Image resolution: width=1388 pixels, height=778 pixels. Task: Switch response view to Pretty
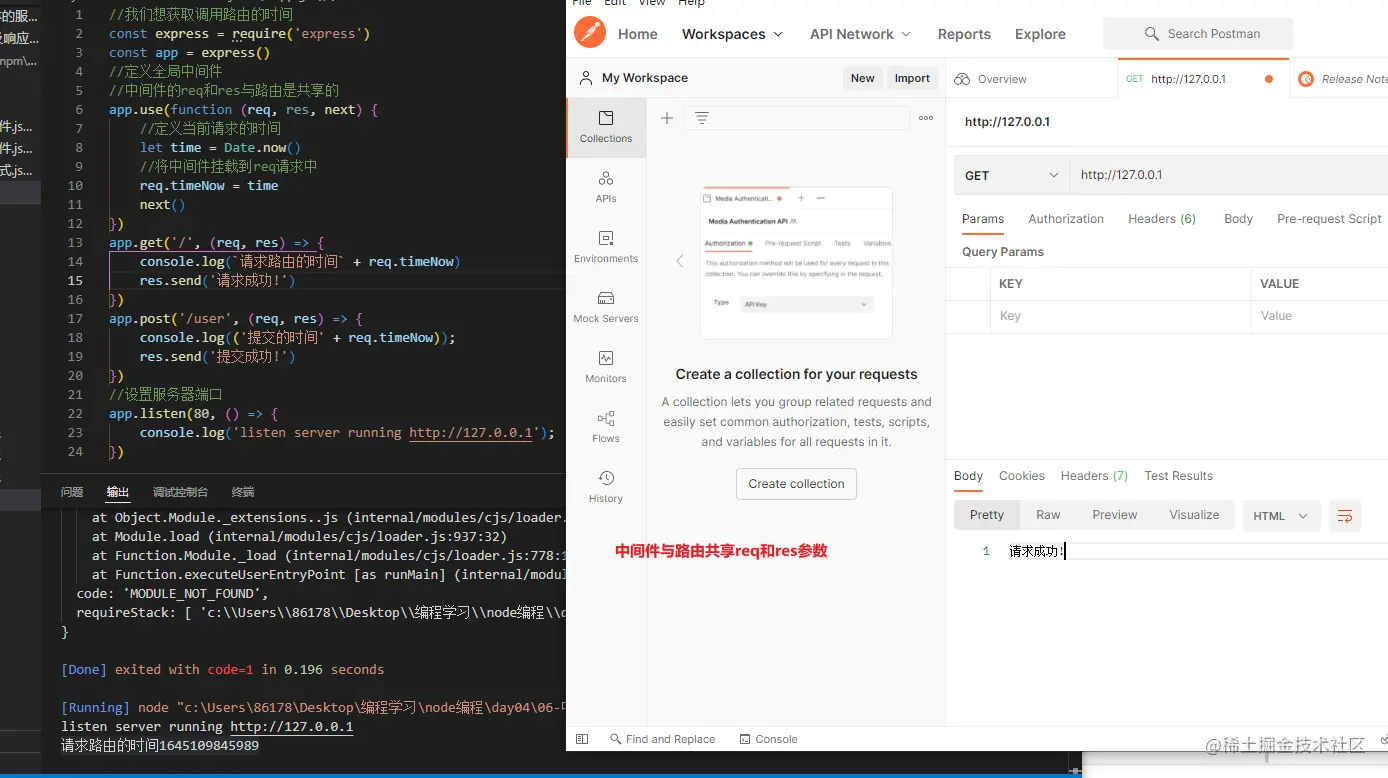986,515
